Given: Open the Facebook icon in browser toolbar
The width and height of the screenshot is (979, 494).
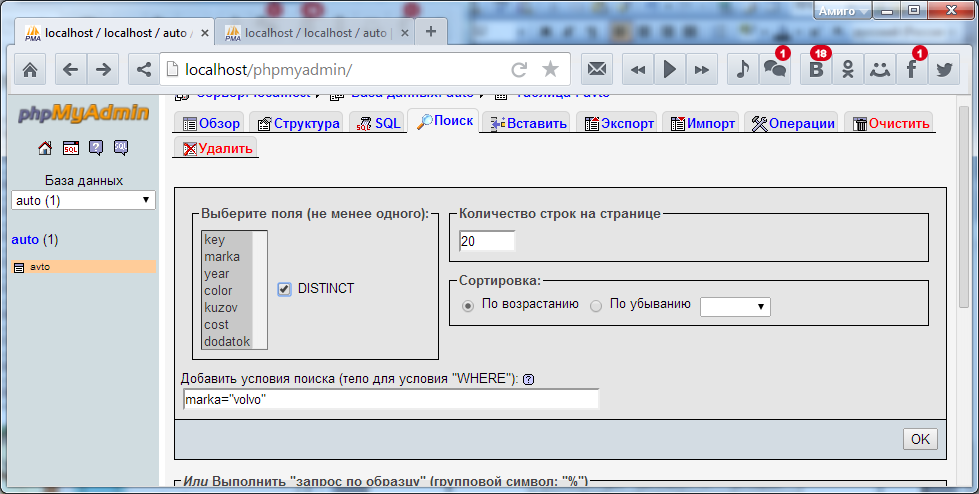Looking at the screenshot, I should click(x=911, y=69).
